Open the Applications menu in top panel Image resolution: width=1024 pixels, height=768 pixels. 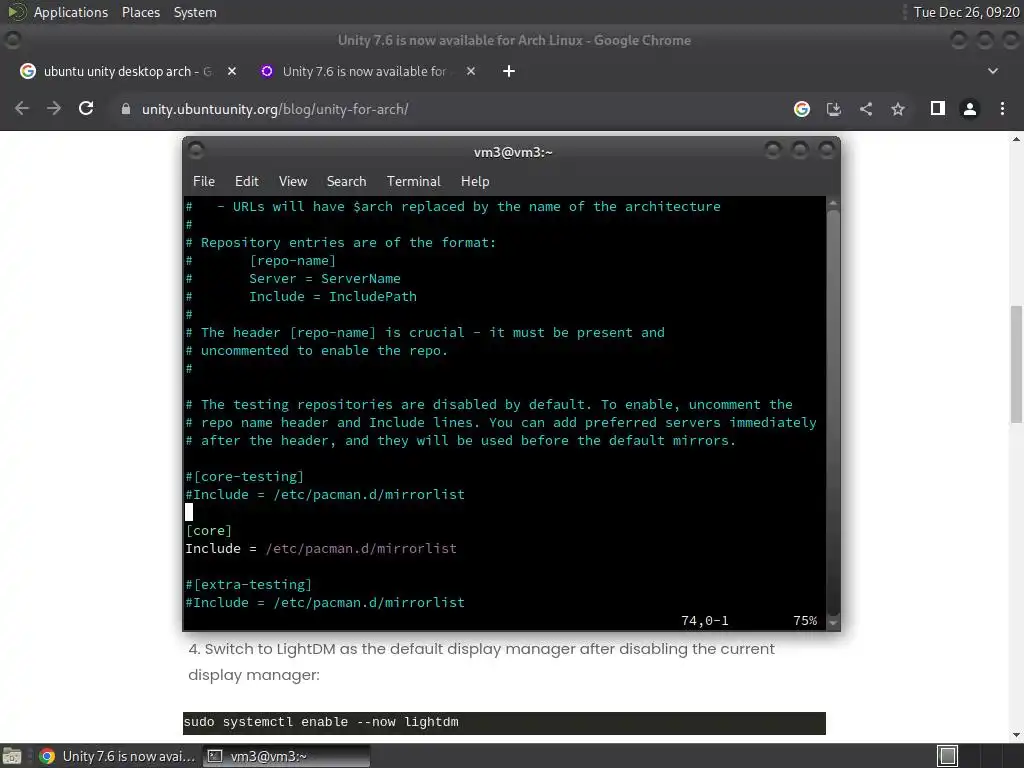tap(71, 12)
